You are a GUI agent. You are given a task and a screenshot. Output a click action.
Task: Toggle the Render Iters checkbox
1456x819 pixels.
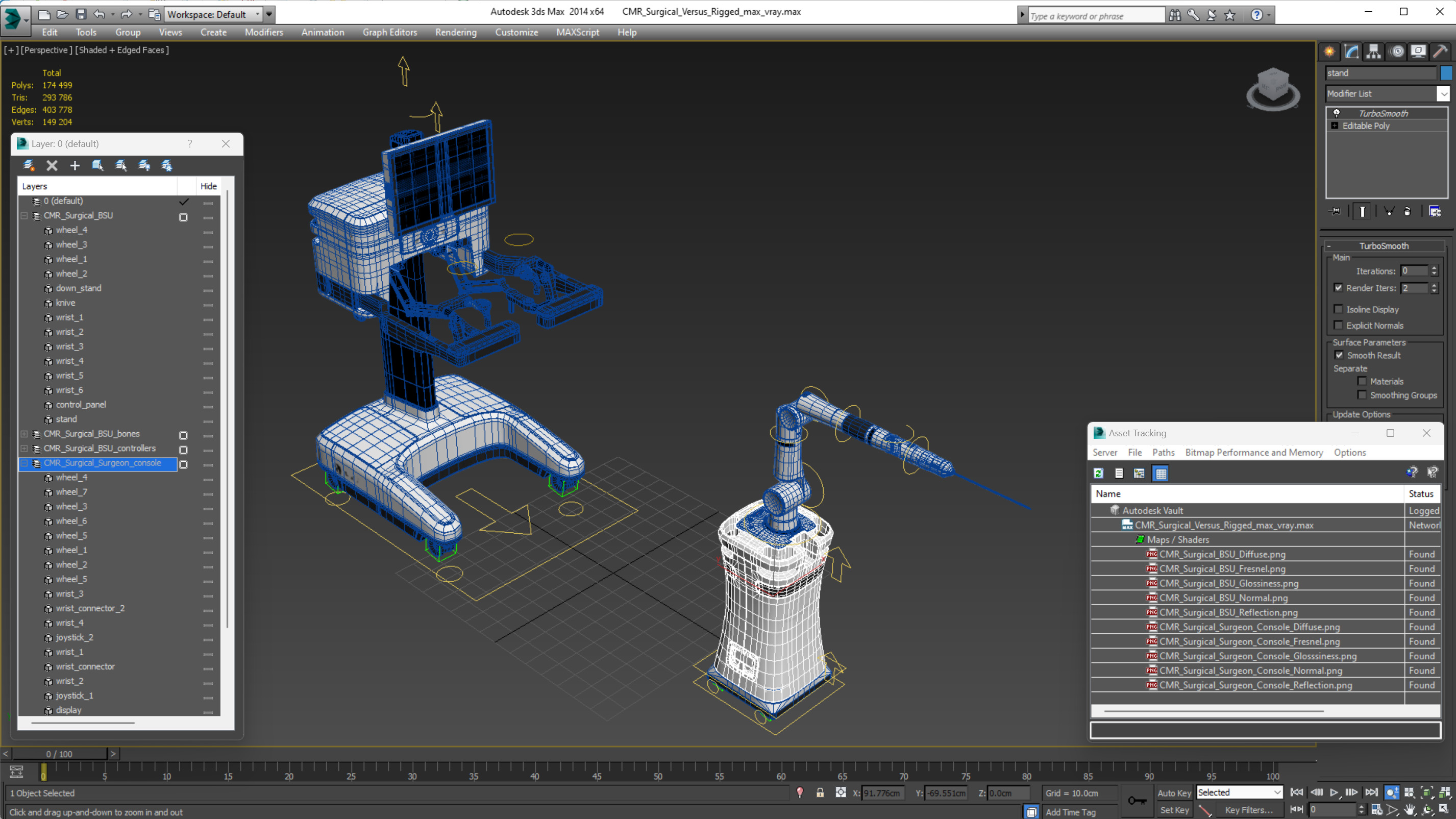click(1338, 288)
